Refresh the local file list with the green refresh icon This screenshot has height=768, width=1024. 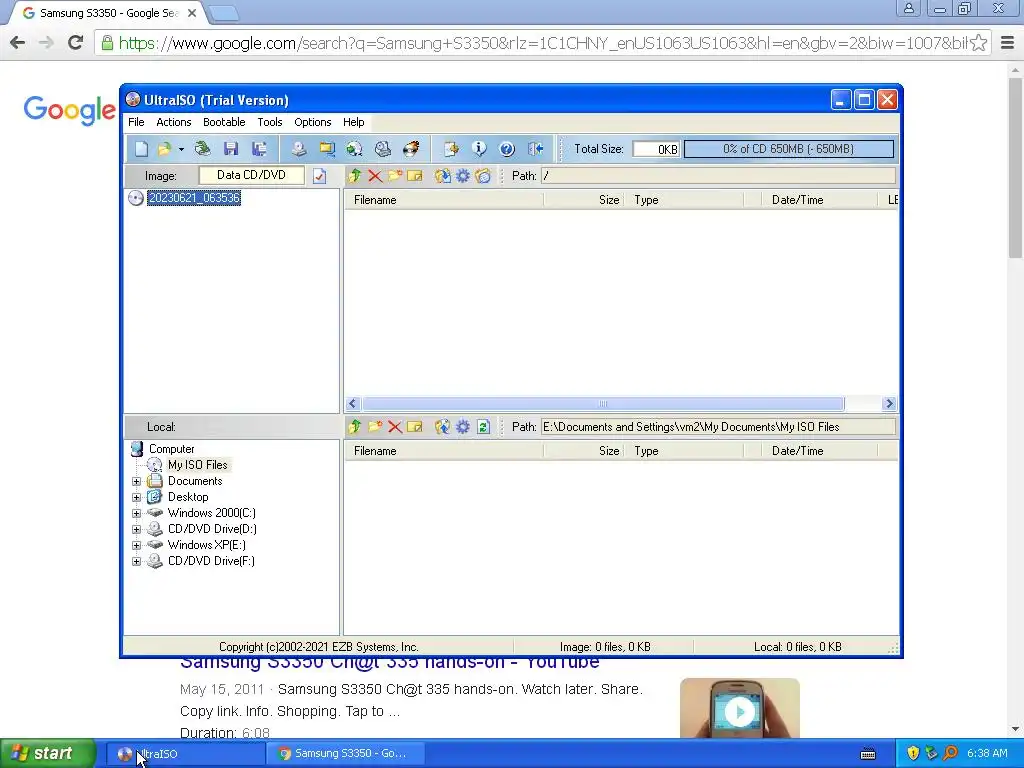(x=483, y=426)
